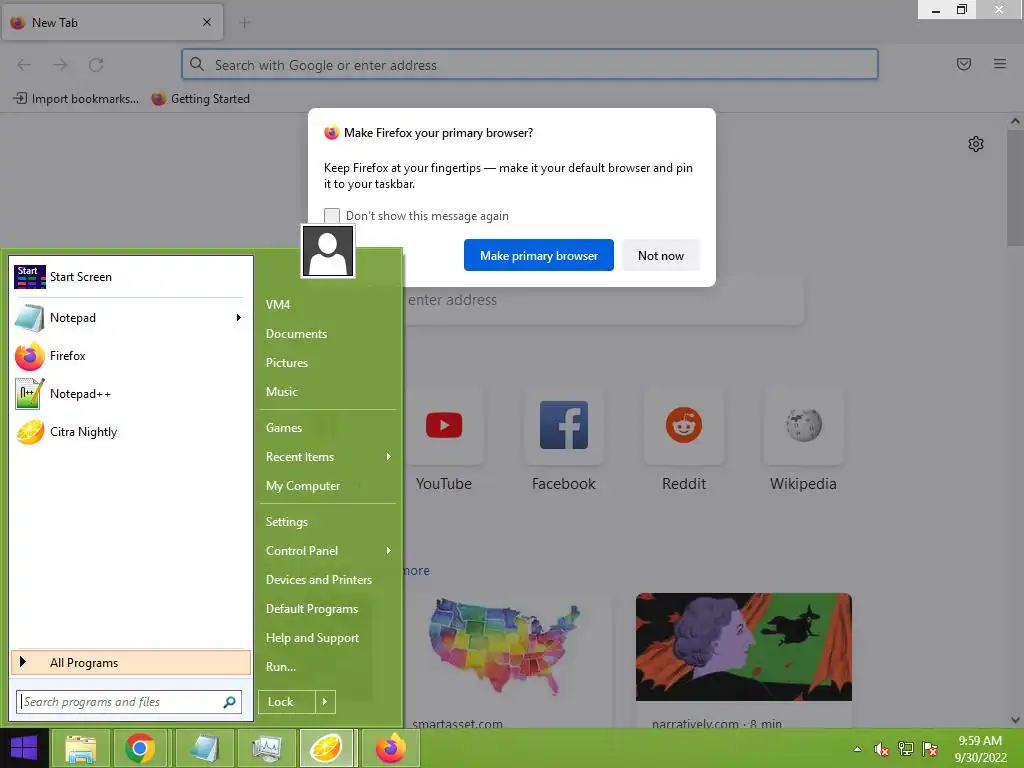Open the system monitor taskbar icon
Screen dimensions: 1024x768
pos(266,748)
